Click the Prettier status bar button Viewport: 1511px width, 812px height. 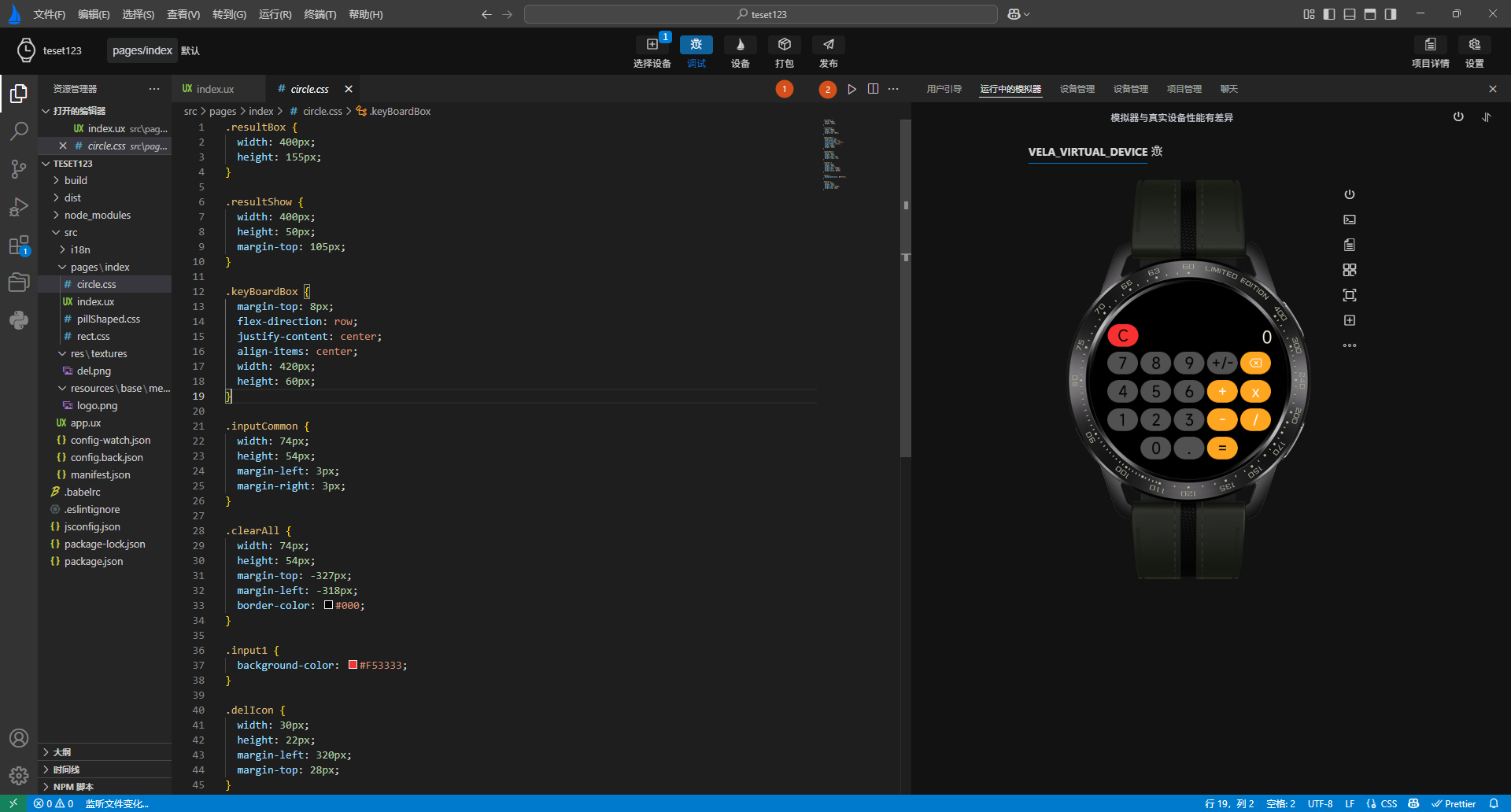click(x=1454, y=803)
